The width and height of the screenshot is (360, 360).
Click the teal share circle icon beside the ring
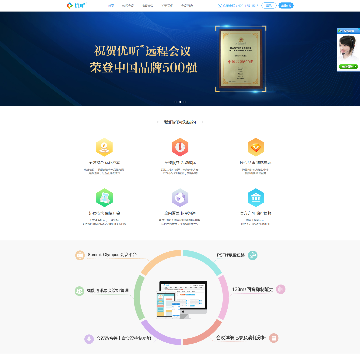253,255
